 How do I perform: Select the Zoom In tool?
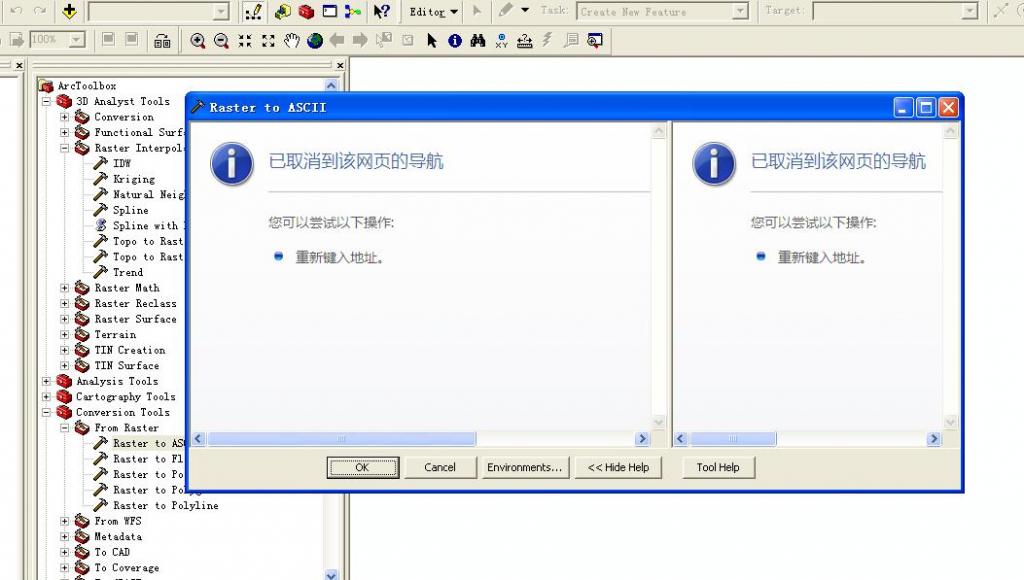click(197, 40)
